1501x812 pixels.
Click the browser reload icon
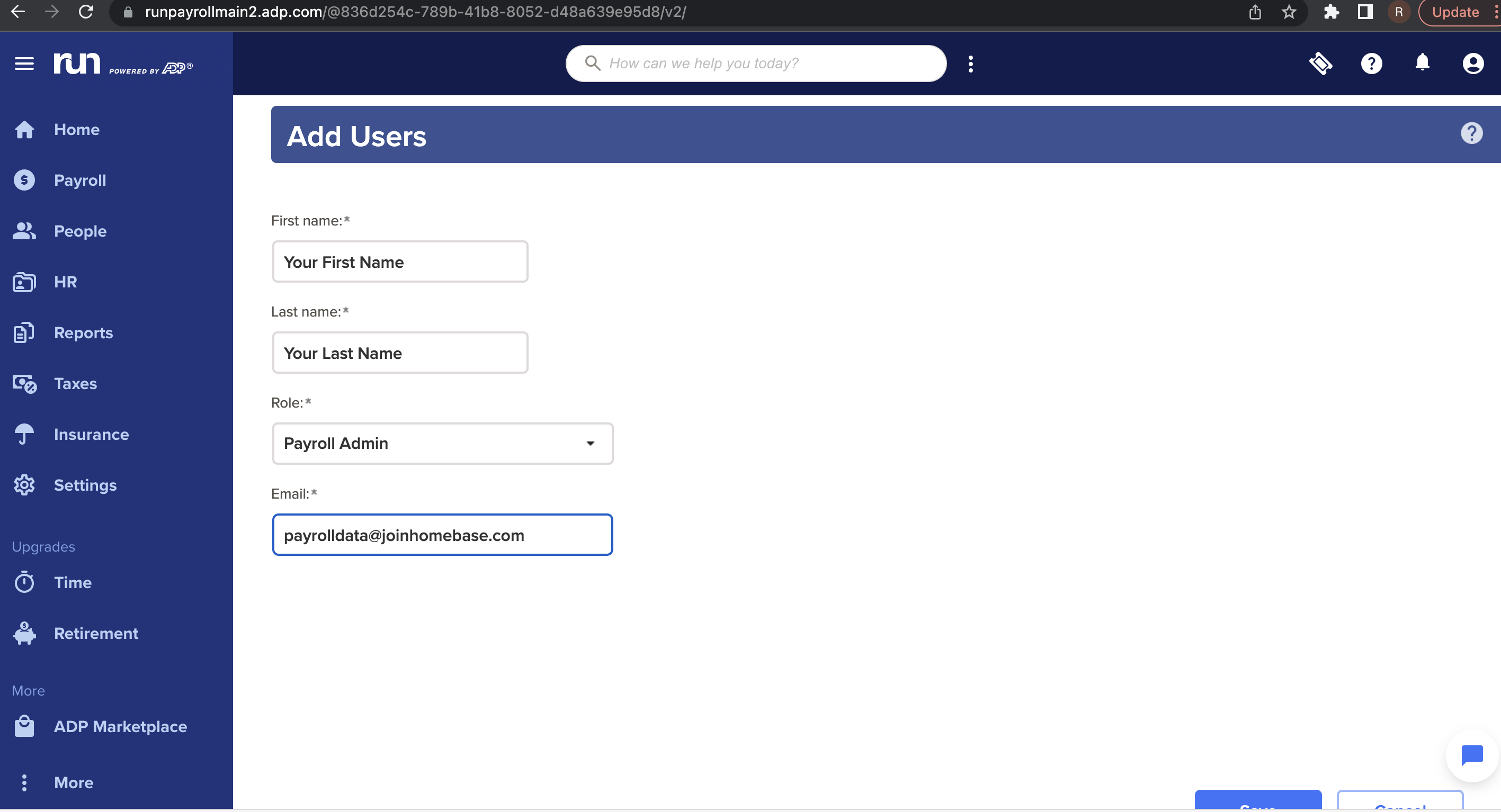(86, 12)
